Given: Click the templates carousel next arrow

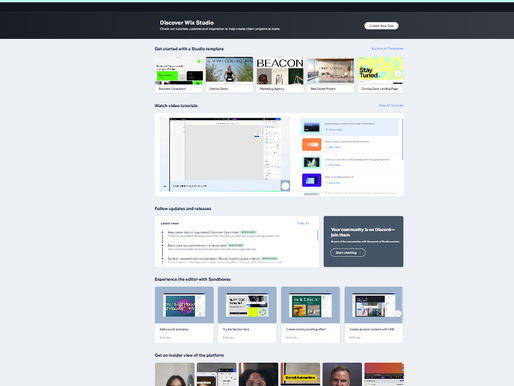Looking at the screenshot, I should point(398,74).
